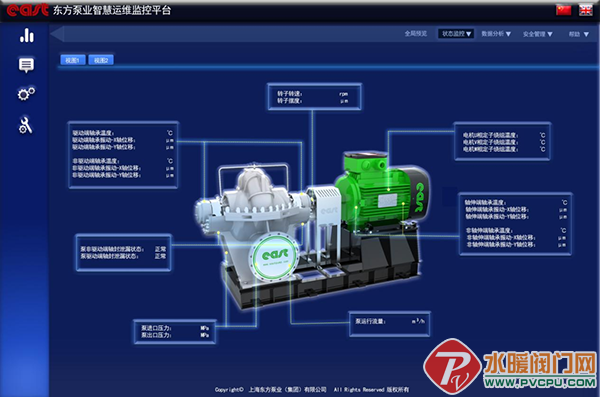This screenshot has width=600, height=397.
Task: Click the 转子转速 rpm reading
Action: (313, 93)
